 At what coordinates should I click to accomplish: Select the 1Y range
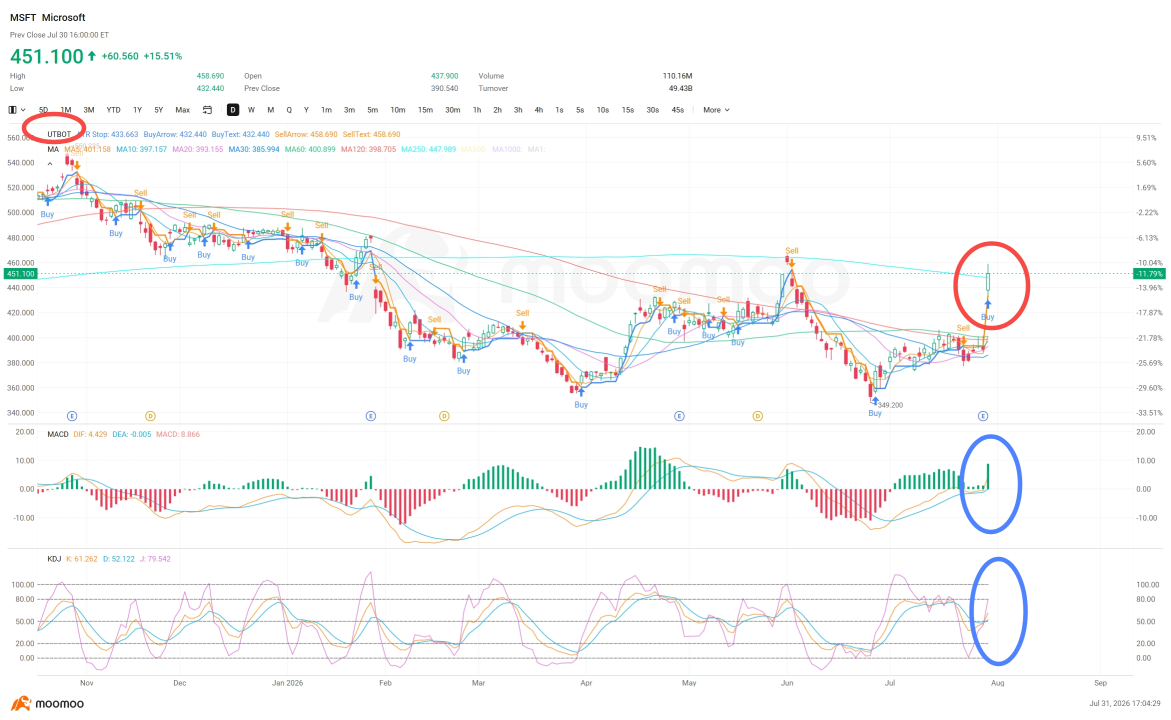coord(137,110)
